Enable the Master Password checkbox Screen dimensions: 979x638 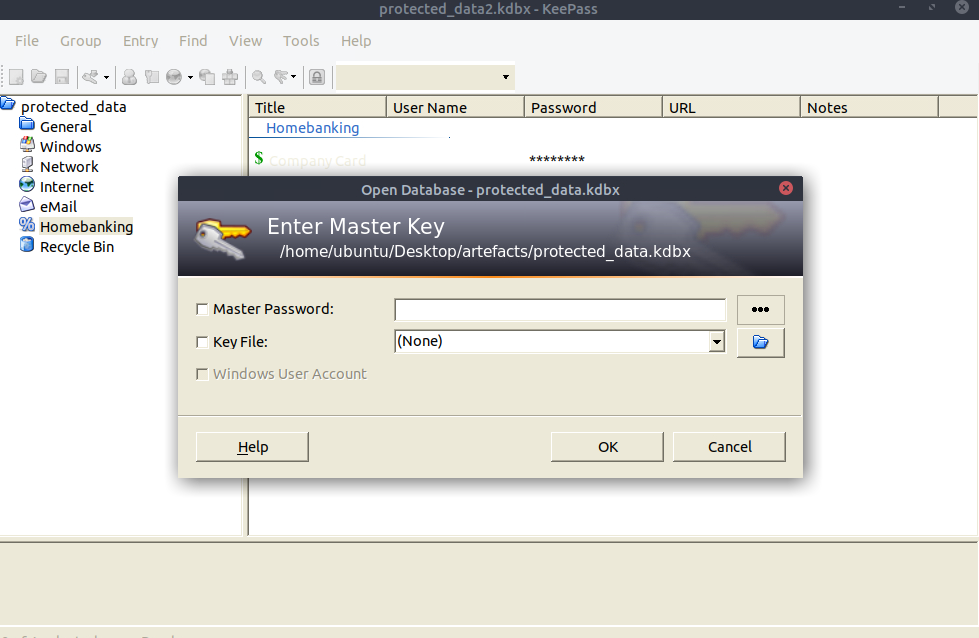203,310
